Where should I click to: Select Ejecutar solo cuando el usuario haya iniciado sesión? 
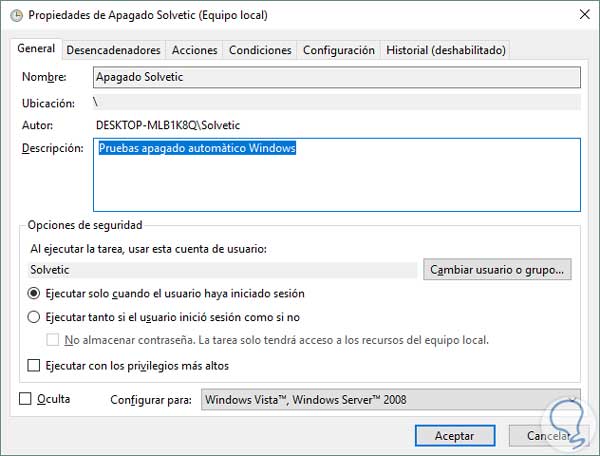pos(35,294)
